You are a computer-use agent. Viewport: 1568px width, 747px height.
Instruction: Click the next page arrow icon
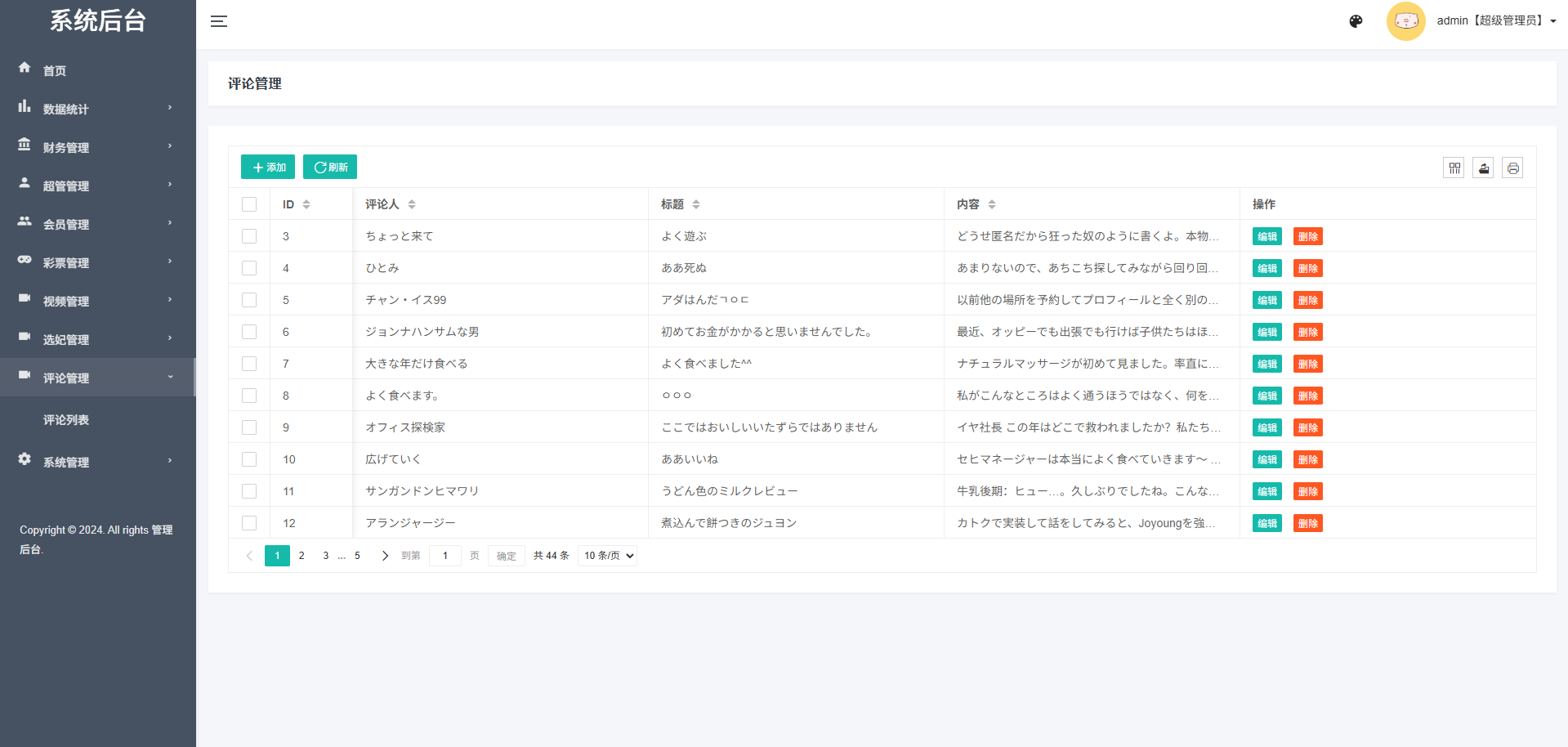385,556
